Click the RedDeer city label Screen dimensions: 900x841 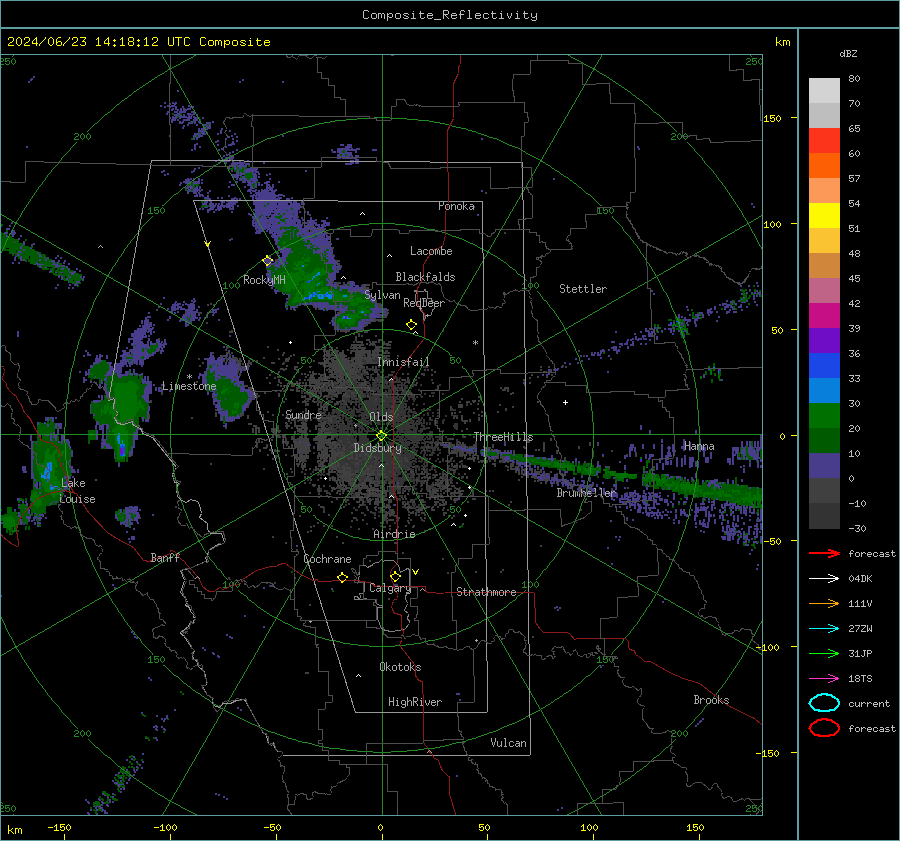tap(424, 303)
